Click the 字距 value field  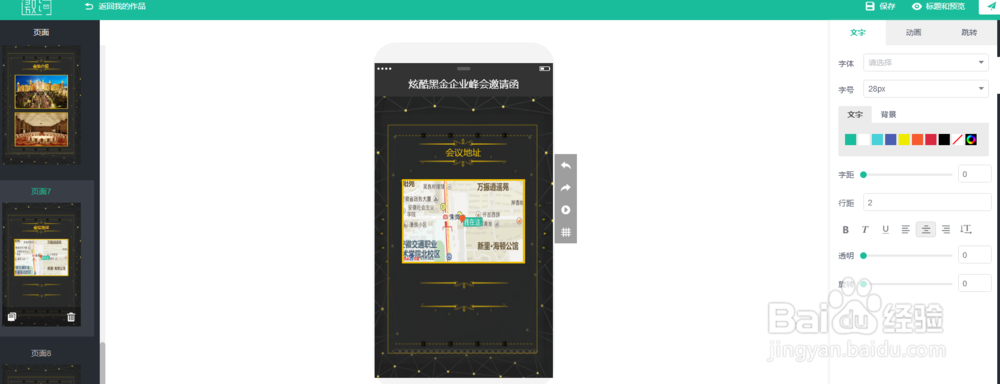point(974,174)
